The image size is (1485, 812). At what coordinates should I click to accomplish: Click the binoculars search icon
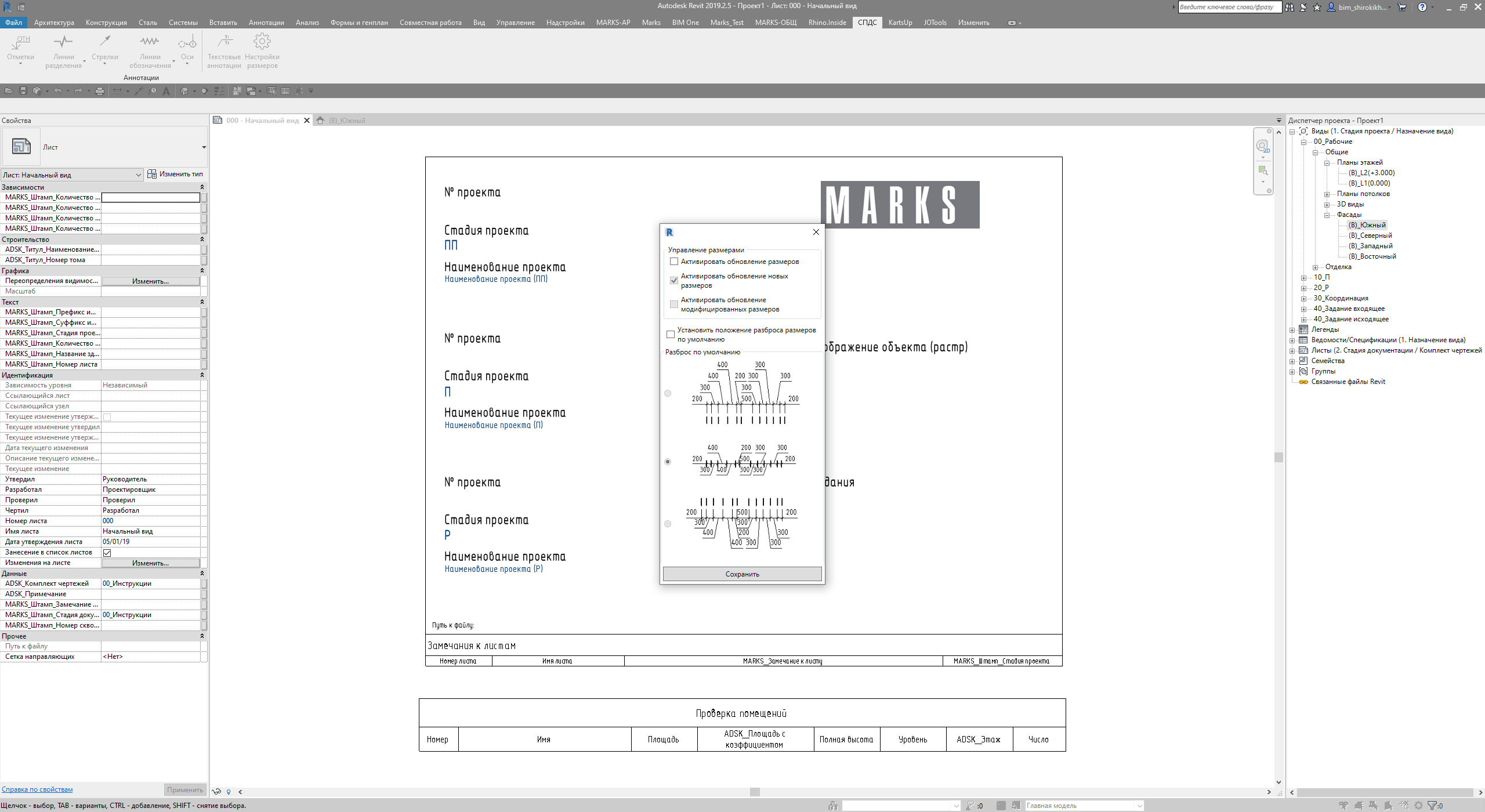point(1289,7)
